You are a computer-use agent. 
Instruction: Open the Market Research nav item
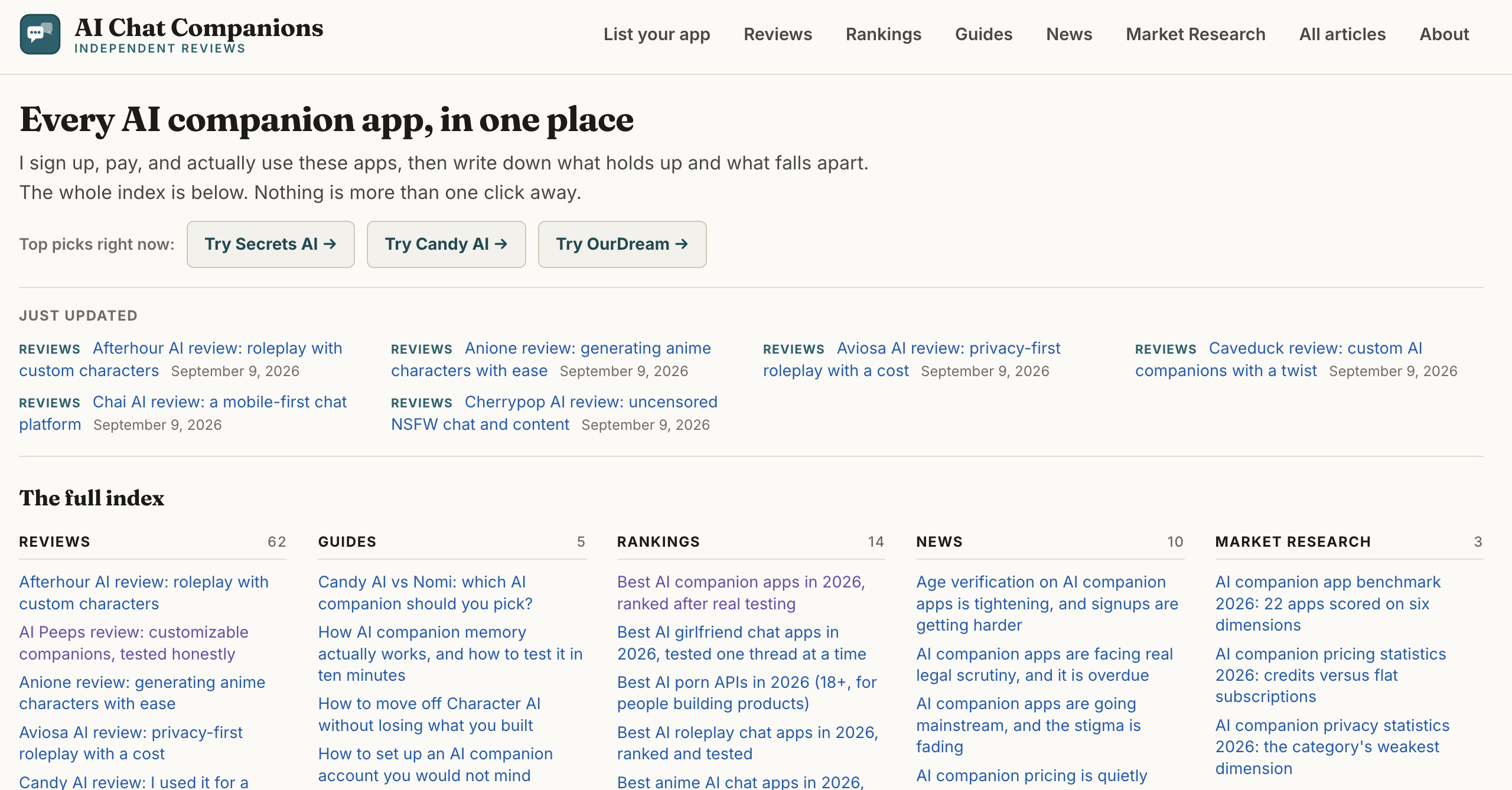pyautogui.click(x=1195, y=34)
